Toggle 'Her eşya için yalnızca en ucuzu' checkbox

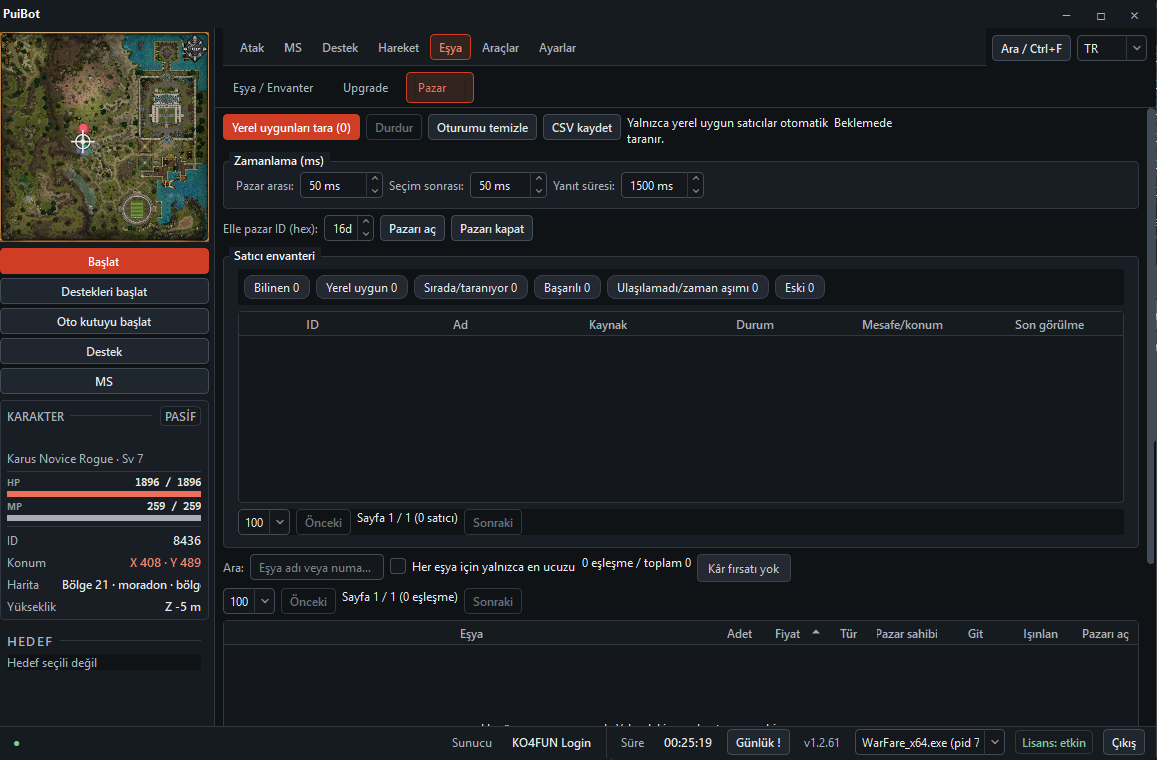tap(398, 567)
